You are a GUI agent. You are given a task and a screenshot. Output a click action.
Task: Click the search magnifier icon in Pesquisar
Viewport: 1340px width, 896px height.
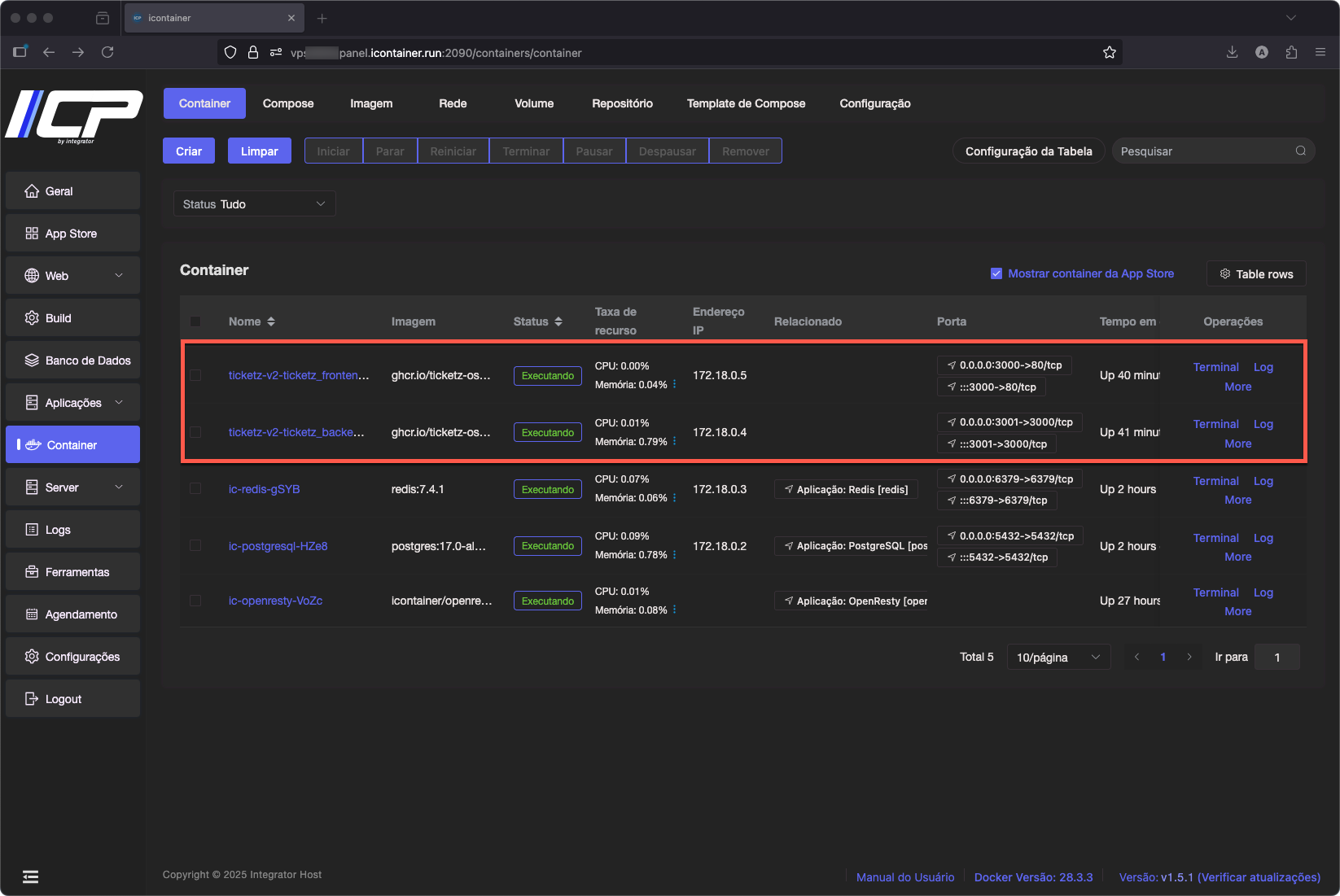coord(1300,151)
